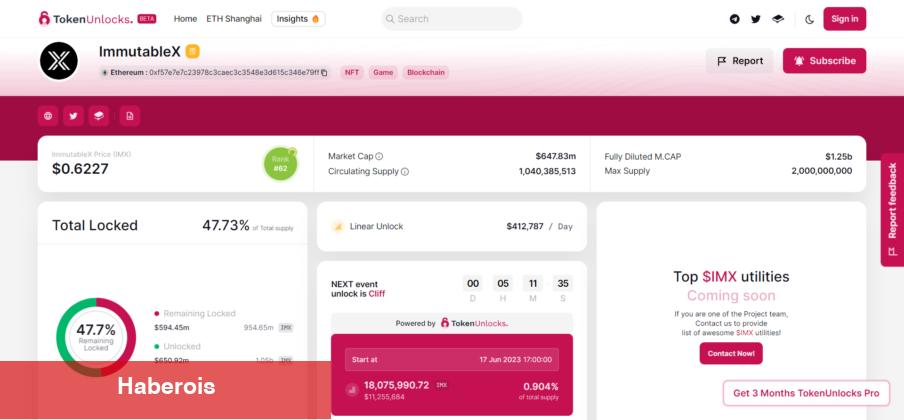This screenshot has width=904, height=420.
Task: Click the 47.7% donut chart
Action: tap(96, 337)
